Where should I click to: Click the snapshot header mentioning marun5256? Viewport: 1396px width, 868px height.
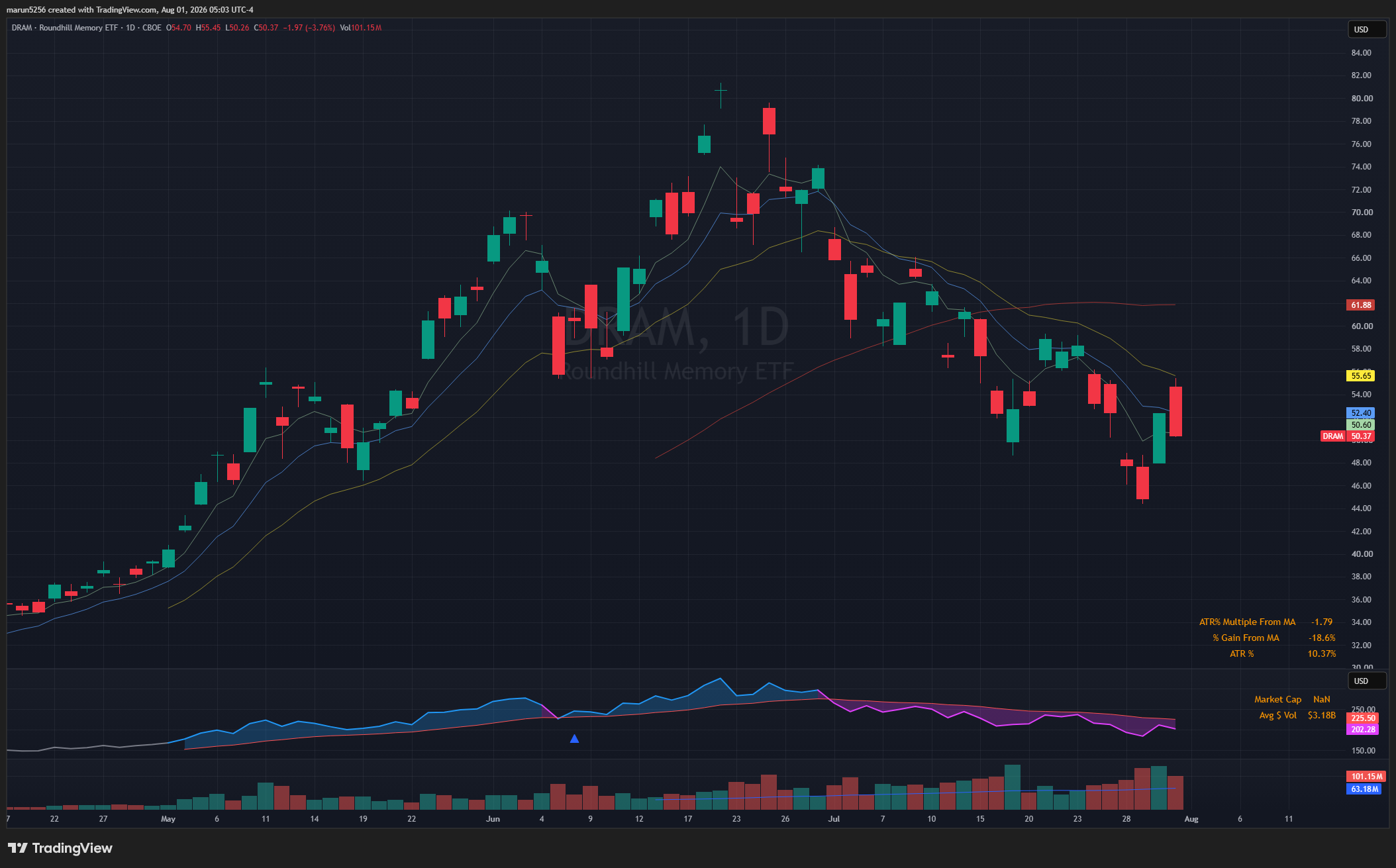click(x=130, y=10)
